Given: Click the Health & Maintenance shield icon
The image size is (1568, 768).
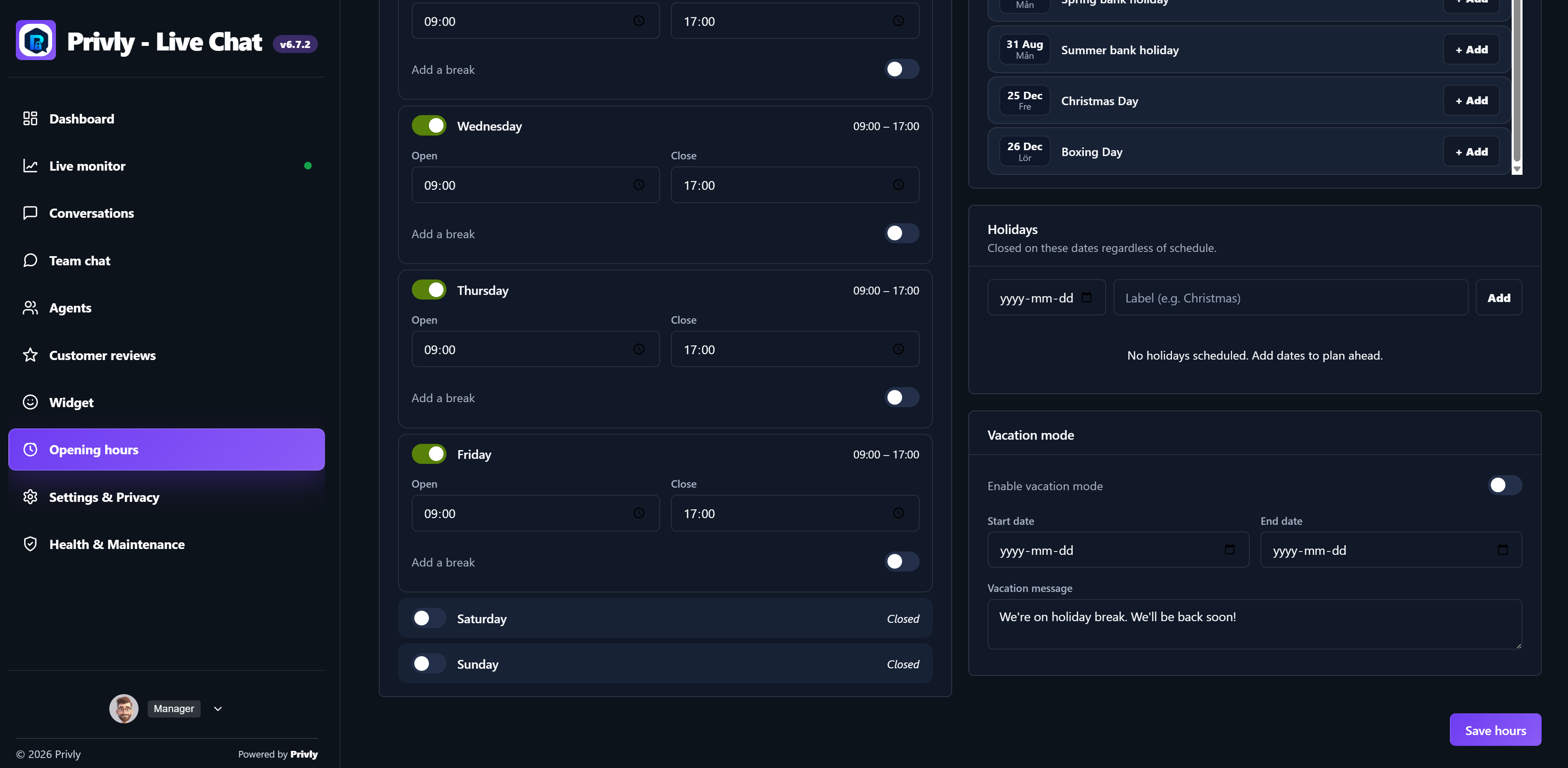Looking at the screenshot, I should [30, 544].
